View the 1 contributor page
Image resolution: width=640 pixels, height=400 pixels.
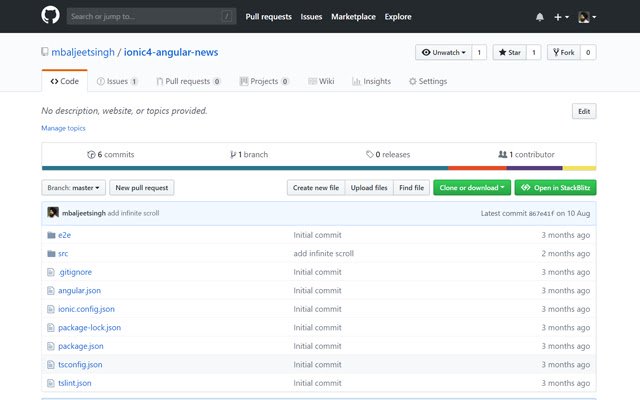tap(526, 154)
